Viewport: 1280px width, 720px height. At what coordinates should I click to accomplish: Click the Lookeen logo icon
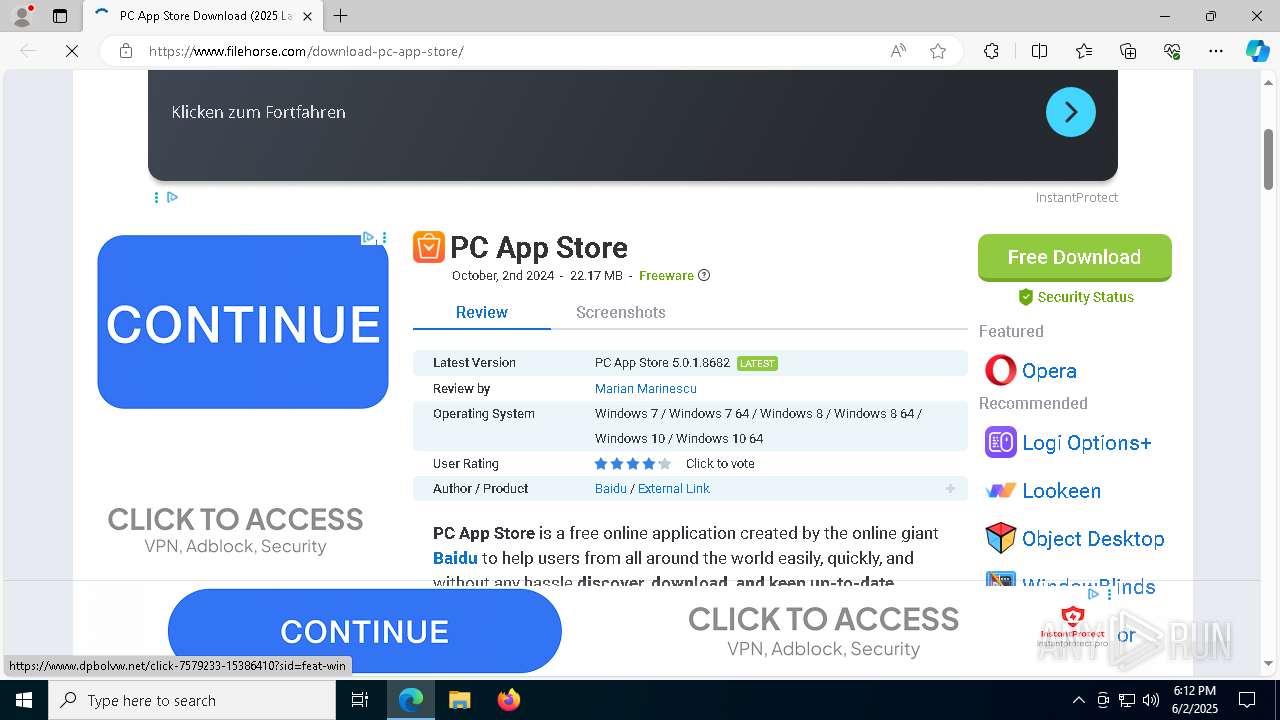pos(1000,491)
